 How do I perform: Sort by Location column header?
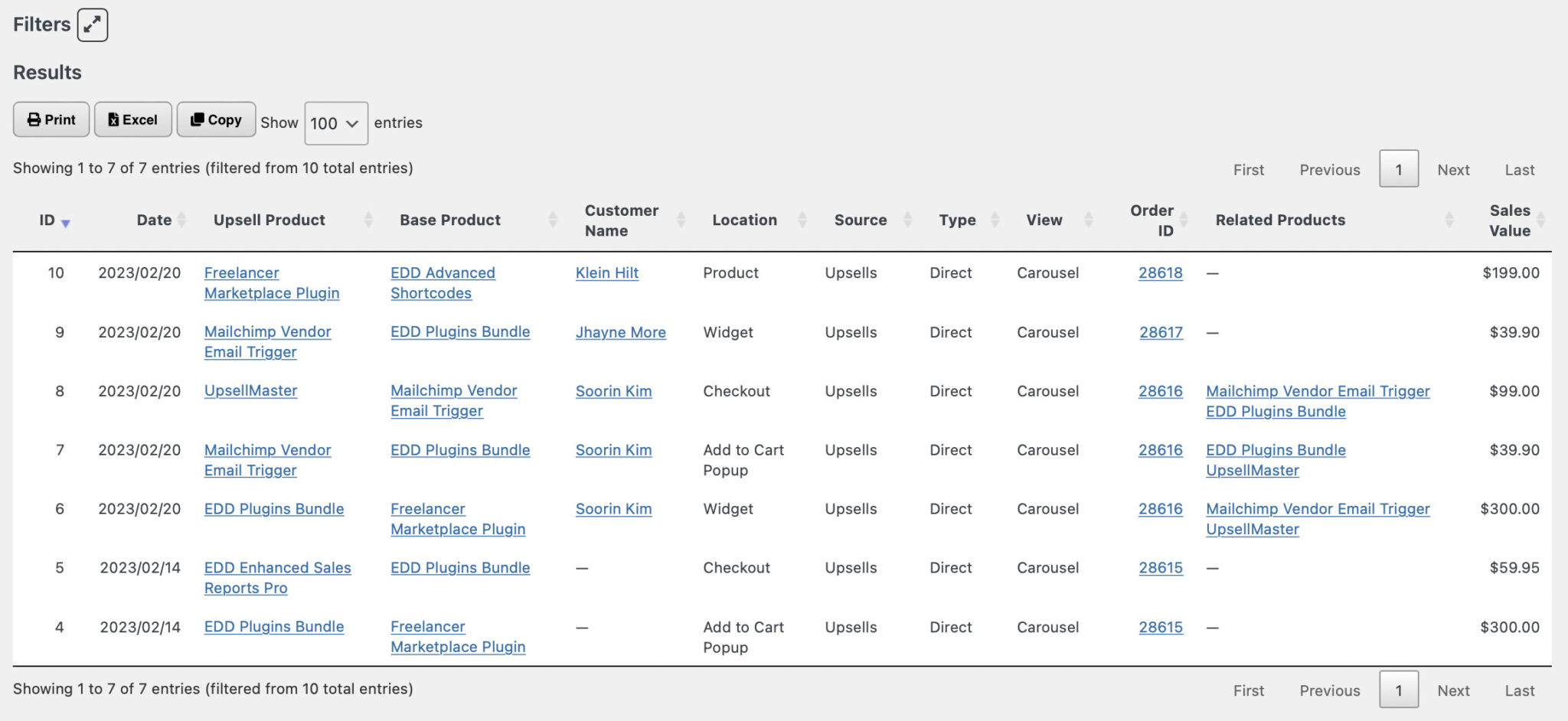point(744,220)
